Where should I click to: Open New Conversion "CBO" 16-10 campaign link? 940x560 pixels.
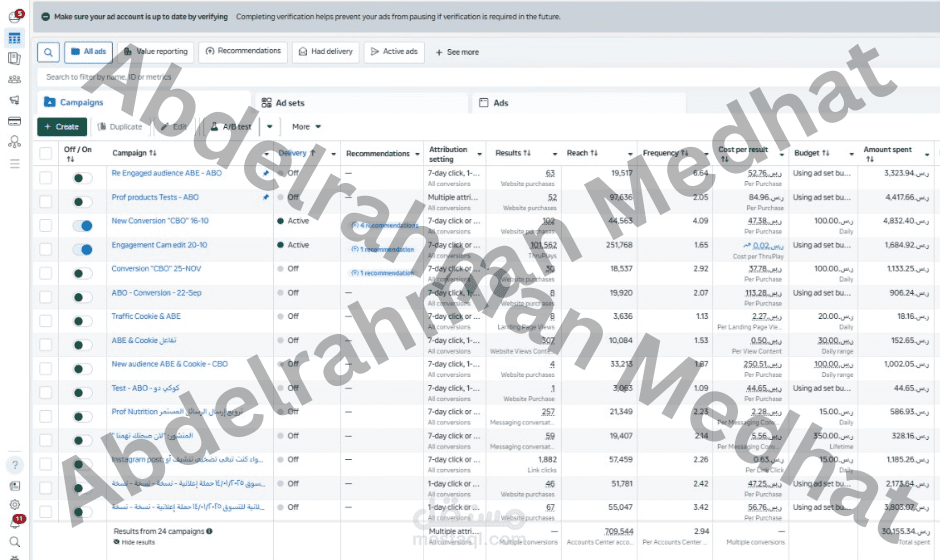click(160, 221)
